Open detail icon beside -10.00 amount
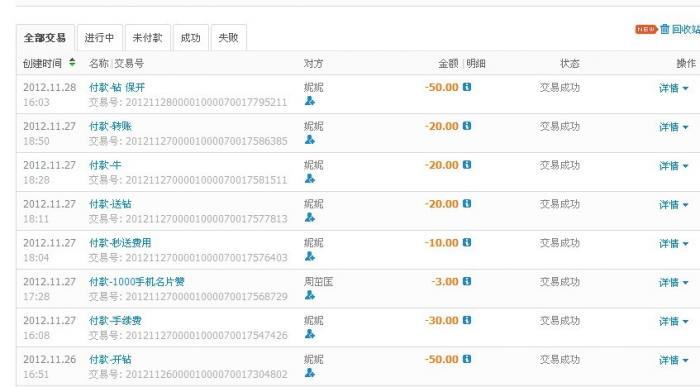700x387 pixels. 467,242
